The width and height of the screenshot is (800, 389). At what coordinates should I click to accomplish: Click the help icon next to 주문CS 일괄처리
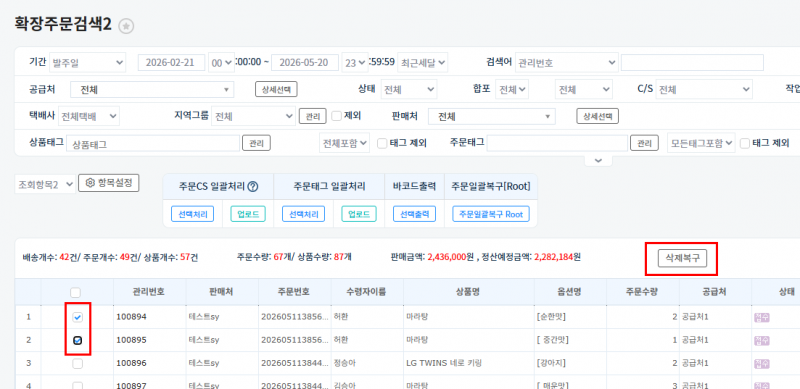click(x=253, y=187)
